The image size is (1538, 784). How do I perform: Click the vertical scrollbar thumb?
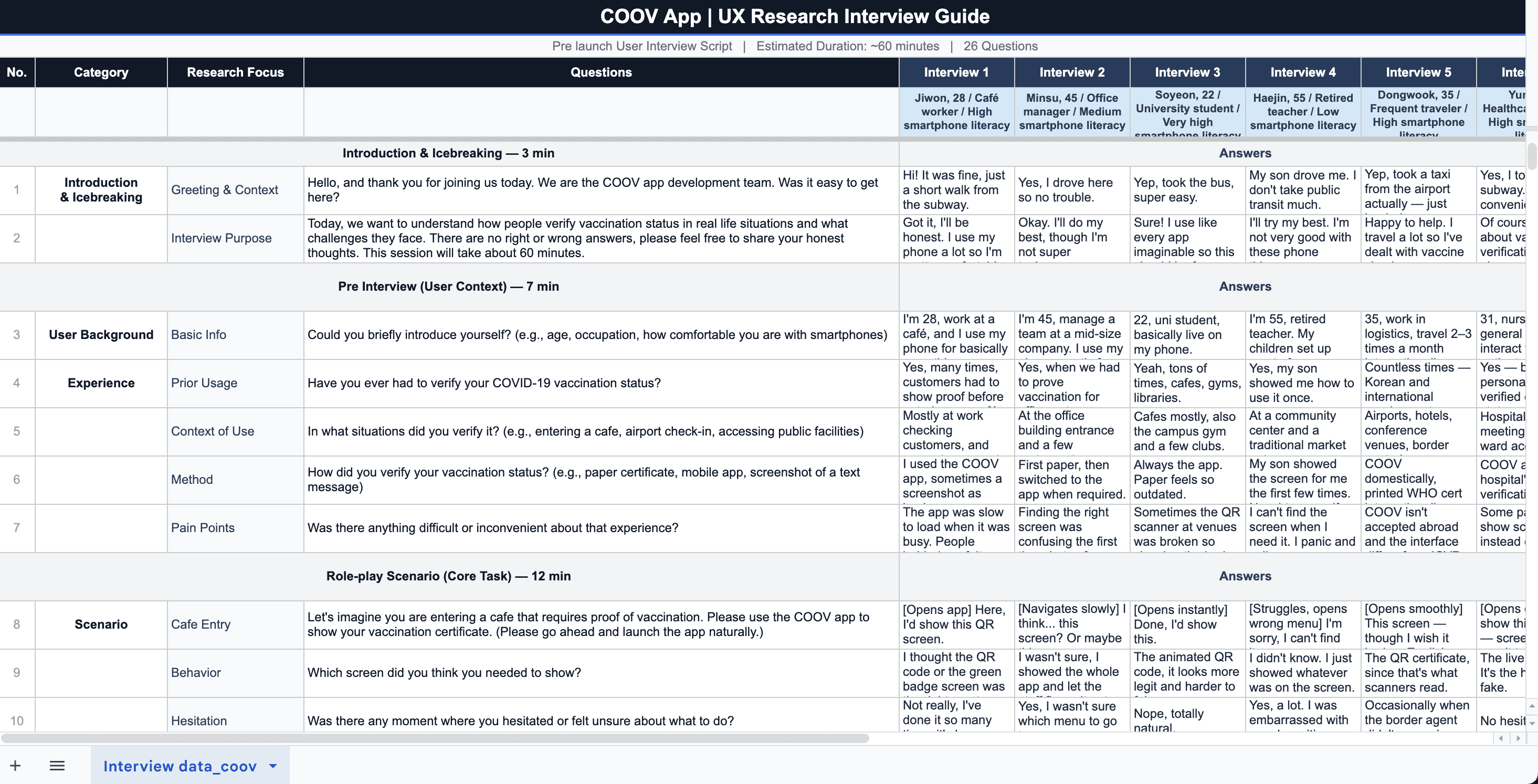[1532, 156]
